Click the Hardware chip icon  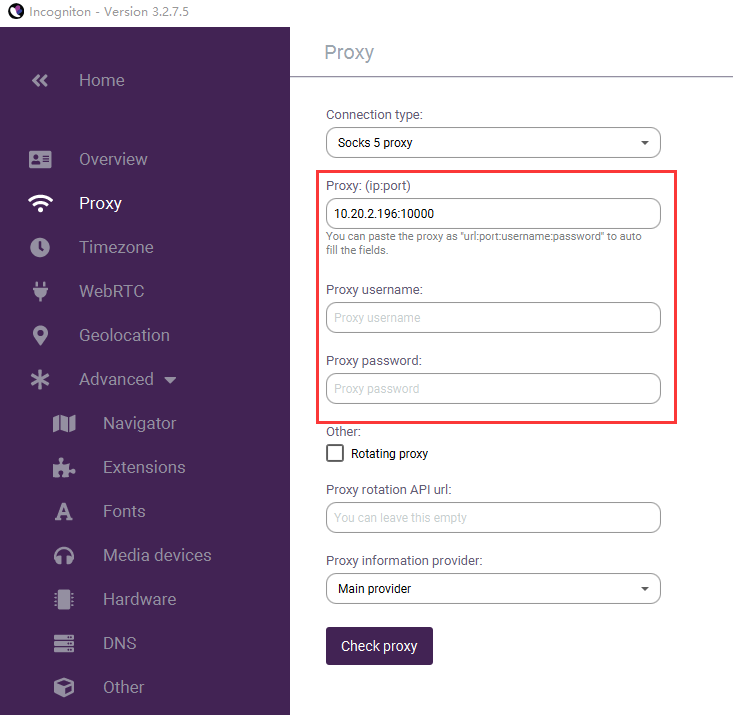pyautogui.click(x=64, y=599)
